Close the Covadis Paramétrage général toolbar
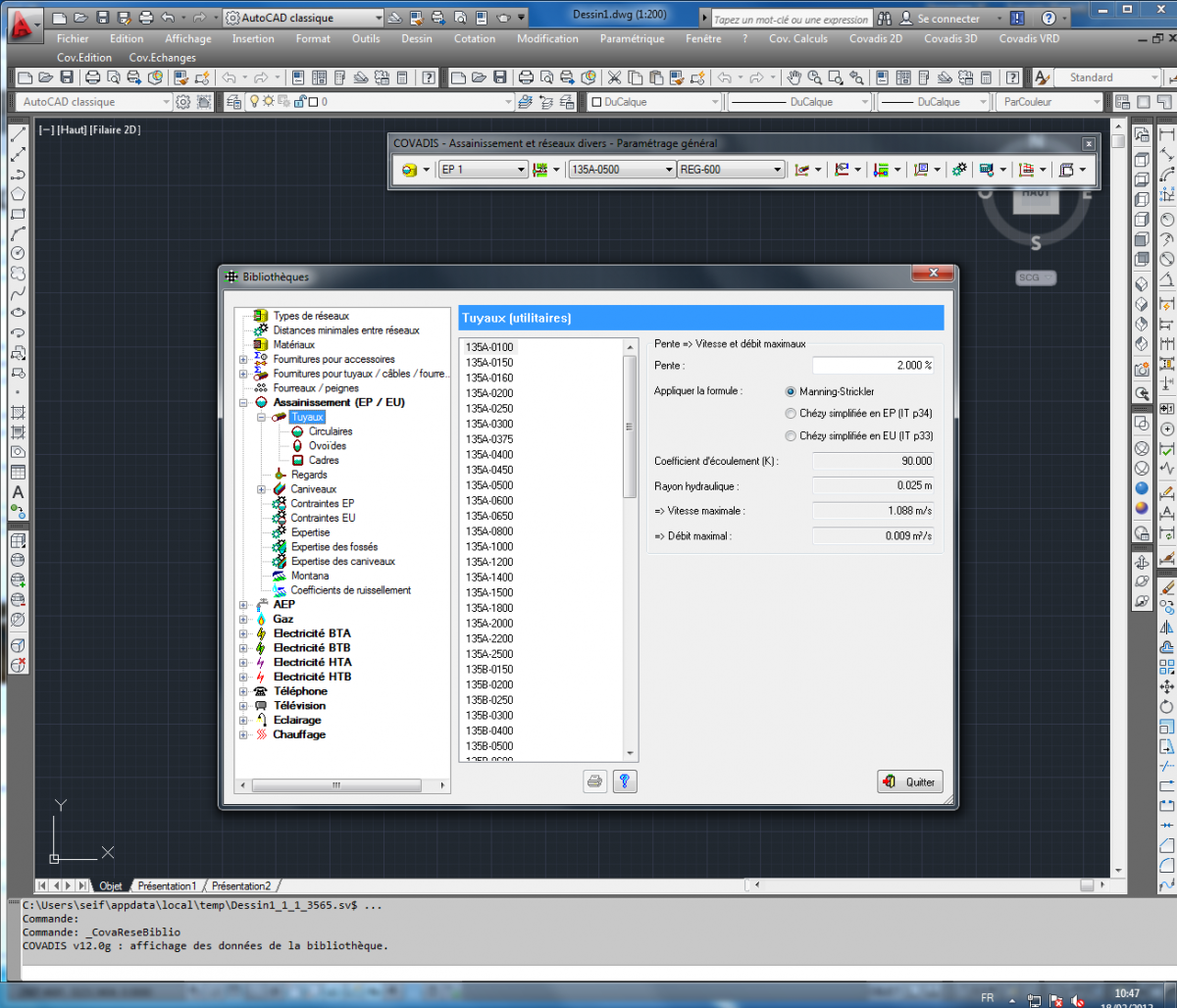This screenshot has width=1177, height=1008. tap(1089, 143)
